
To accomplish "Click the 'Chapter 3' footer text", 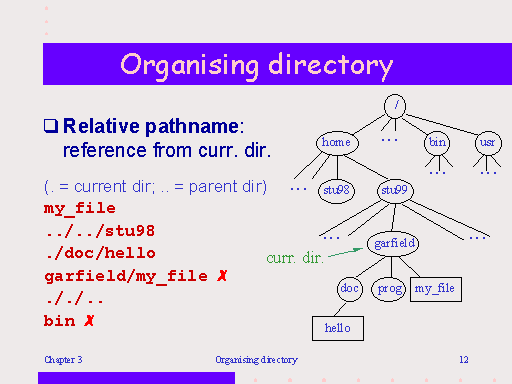I will (63, 360).
